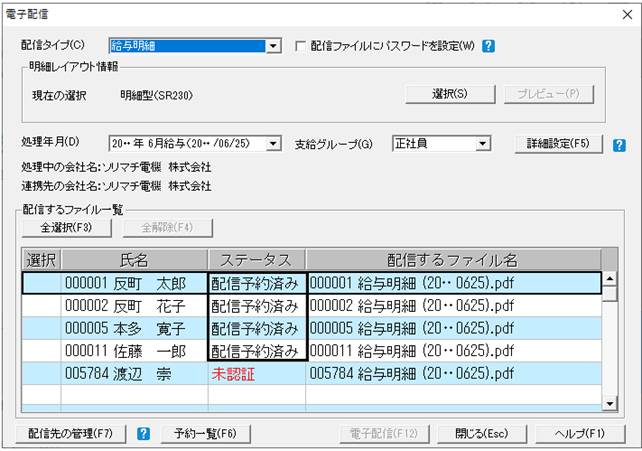This screenshot has height=451, width=642.
Task: Open ヘルプ(F1)
Action: (580, 433)
